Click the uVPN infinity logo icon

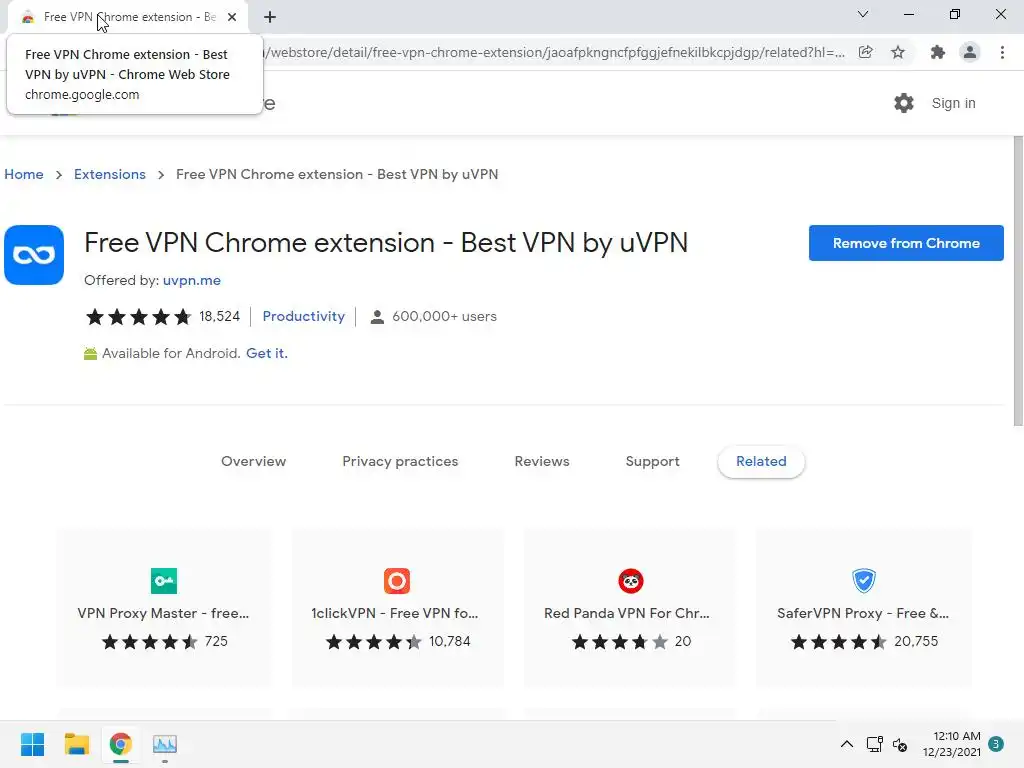click(34, 255)
